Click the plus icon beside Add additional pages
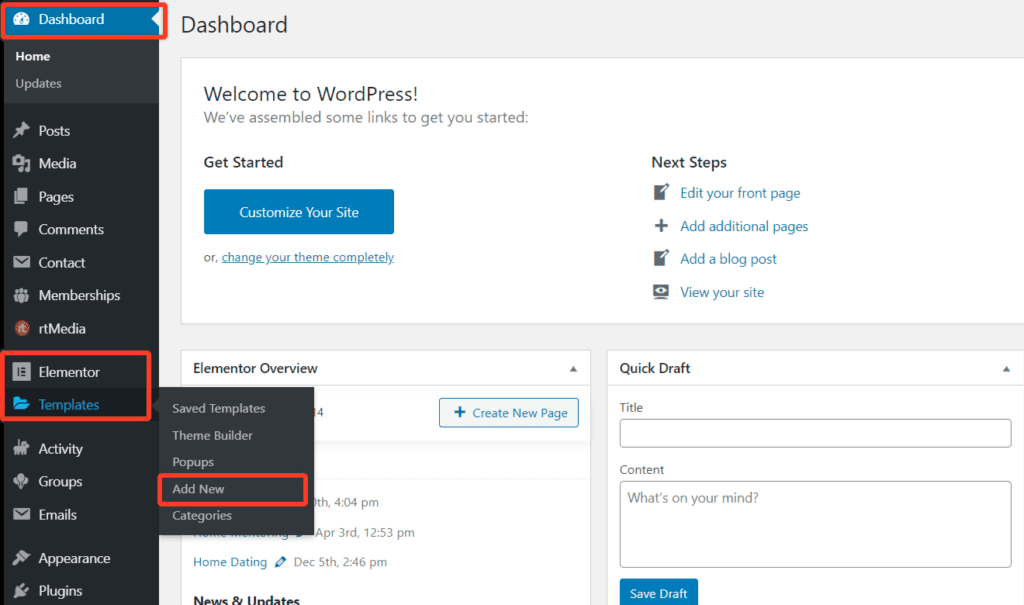The height and width of the screenshot is (605, 1024). click(661, 225)
